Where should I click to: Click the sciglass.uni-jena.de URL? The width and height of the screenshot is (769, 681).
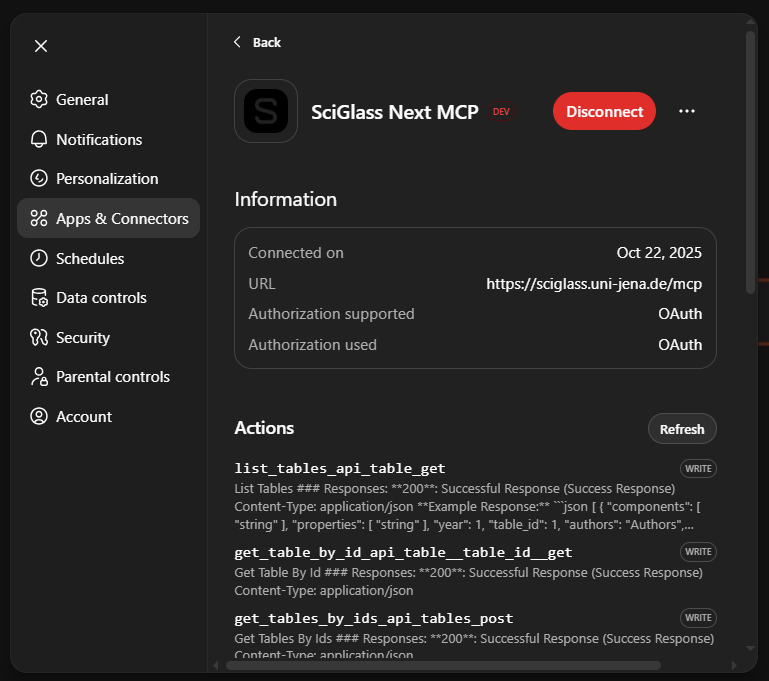click(594, 284)
